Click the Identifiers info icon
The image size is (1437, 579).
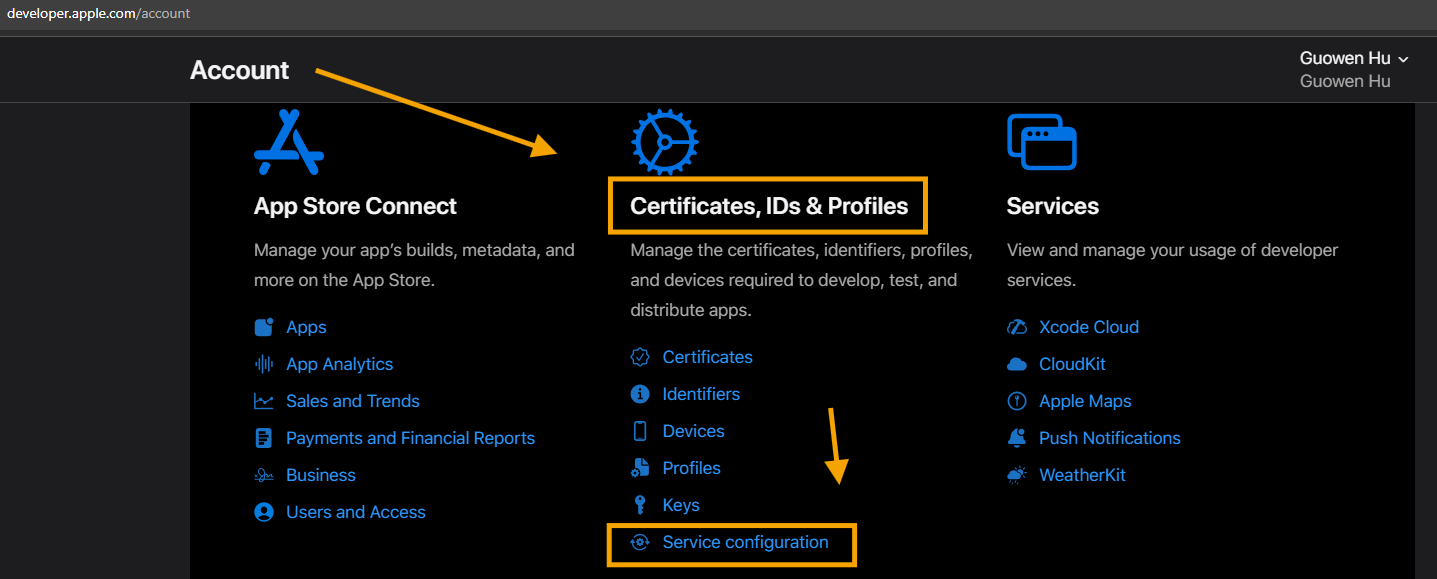tap(640, 394)
